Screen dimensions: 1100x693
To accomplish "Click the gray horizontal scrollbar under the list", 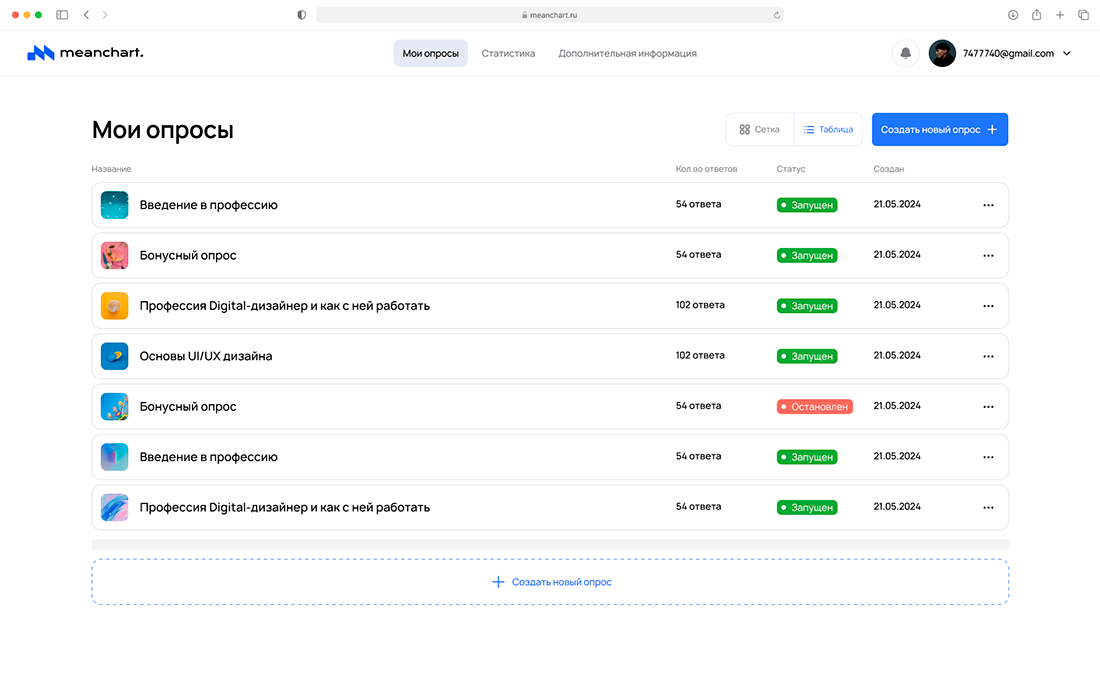I will click(x=550, y=545).
